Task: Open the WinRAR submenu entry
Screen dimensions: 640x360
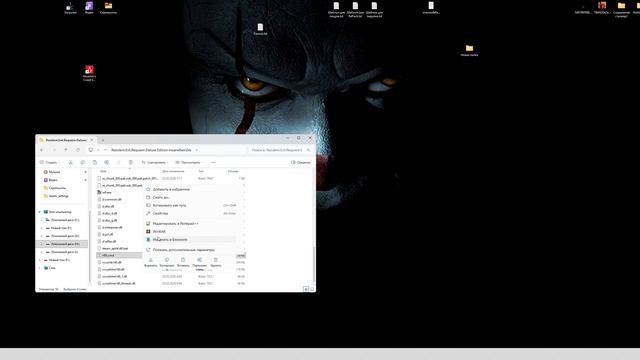Action: point(190,231)
